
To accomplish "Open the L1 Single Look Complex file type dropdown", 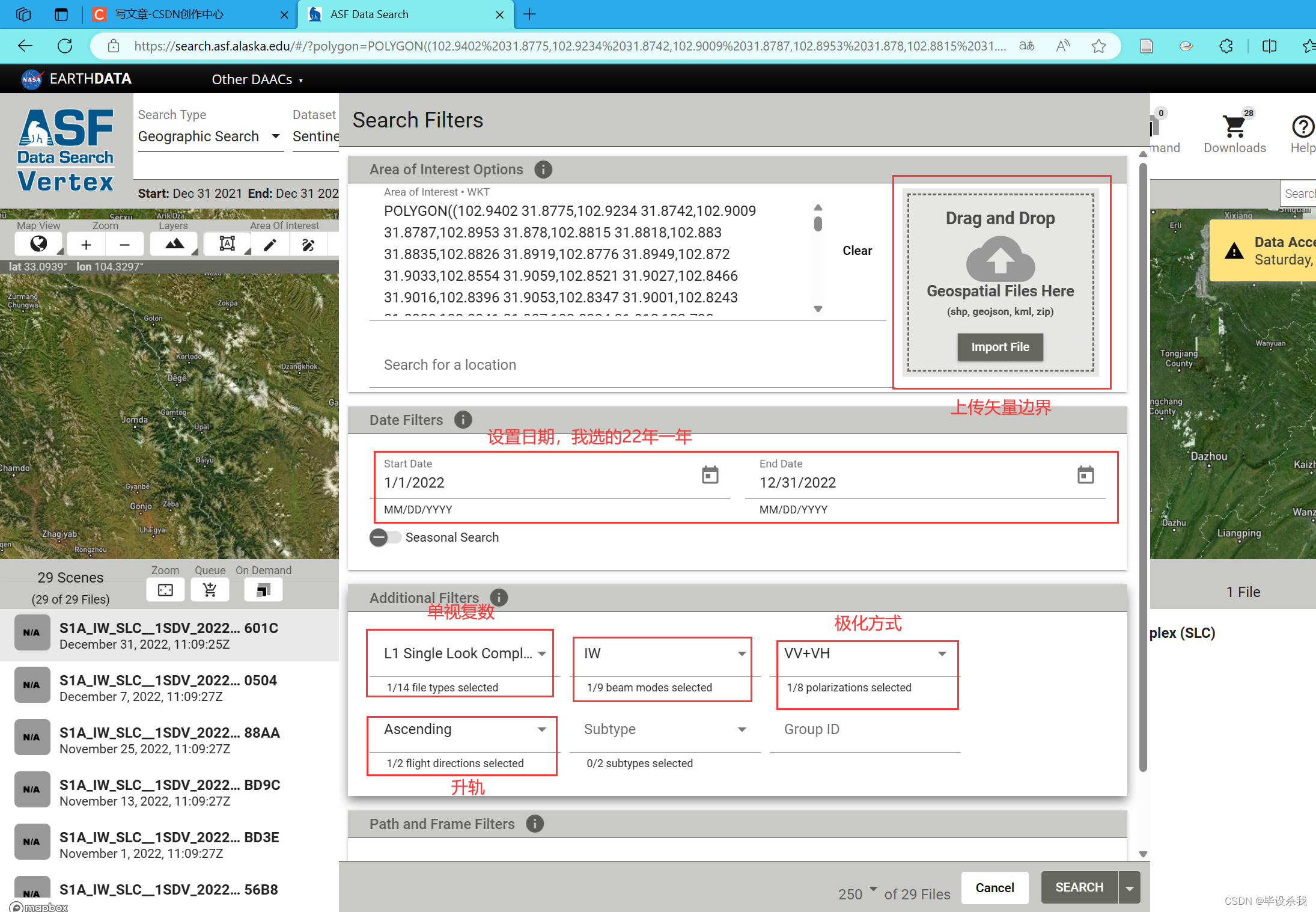I will [x=465, y=653].
